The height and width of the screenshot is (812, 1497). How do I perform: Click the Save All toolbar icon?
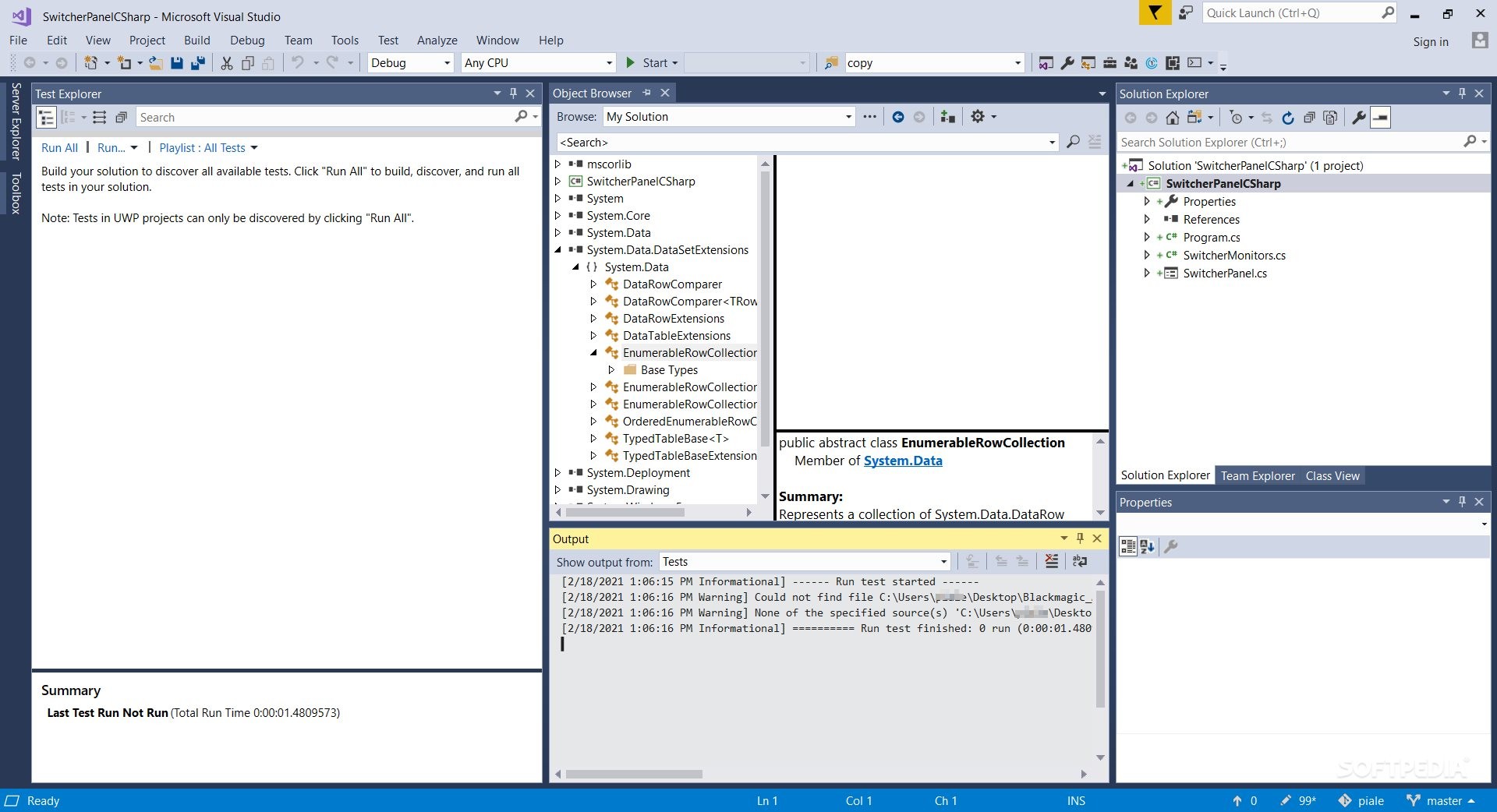198,63
